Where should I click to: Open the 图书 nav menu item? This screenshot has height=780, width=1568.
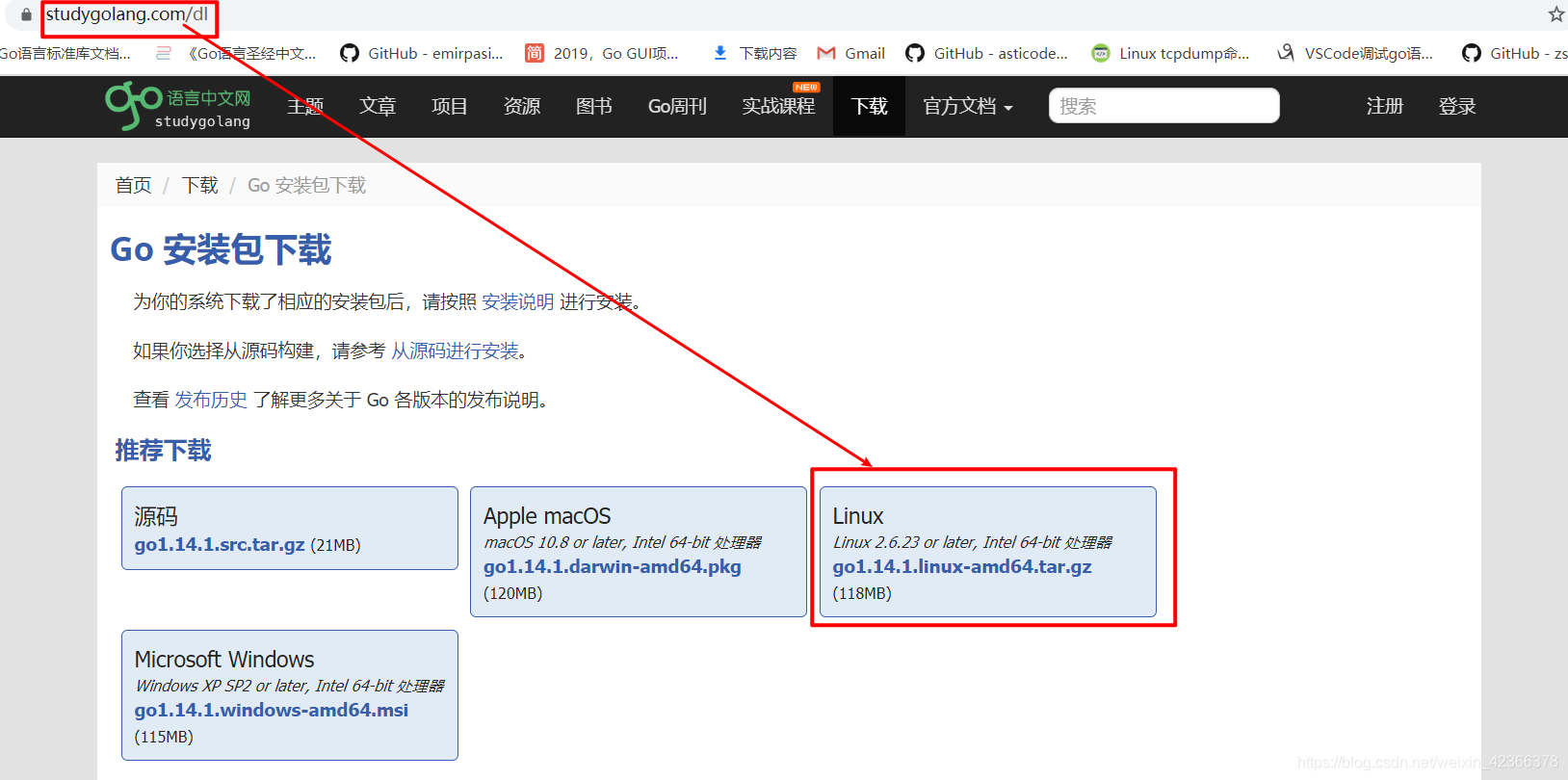click(x=593, y=106)
